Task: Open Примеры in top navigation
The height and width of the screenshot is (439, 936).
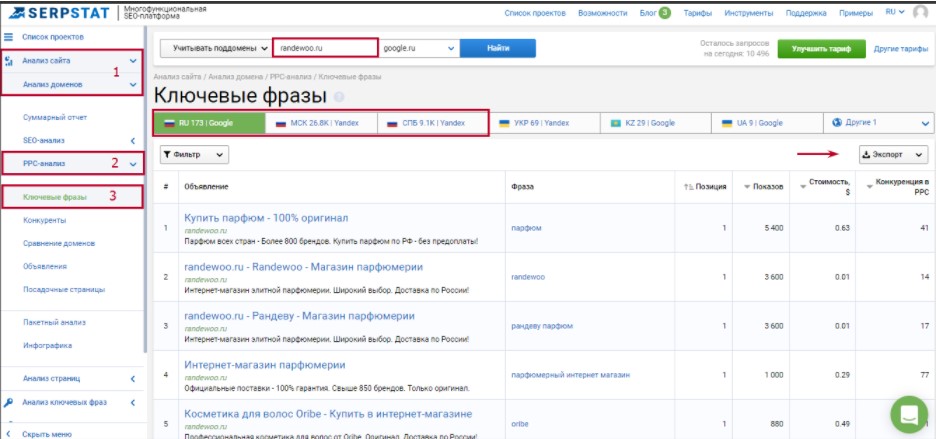Action: [856, 13]
